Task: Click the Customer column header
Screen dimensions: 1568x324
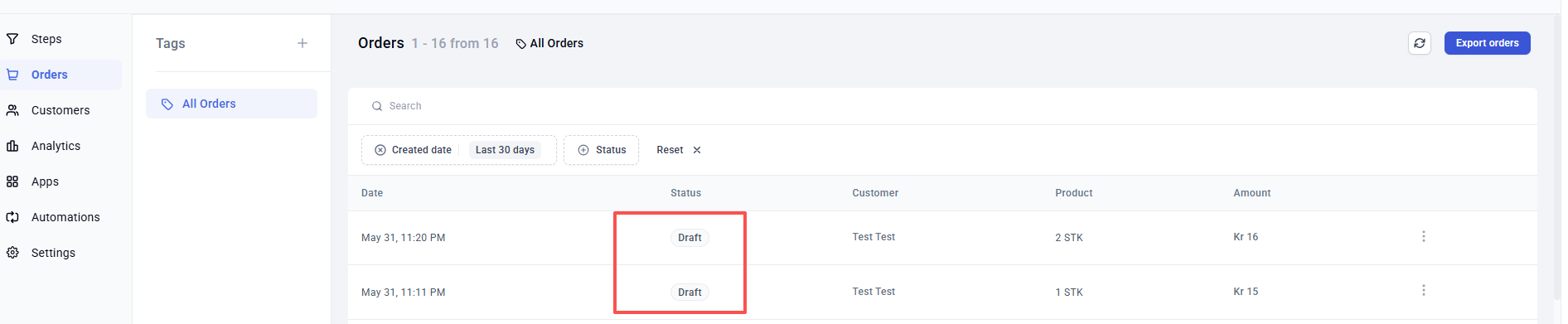Action: [875, 193]
